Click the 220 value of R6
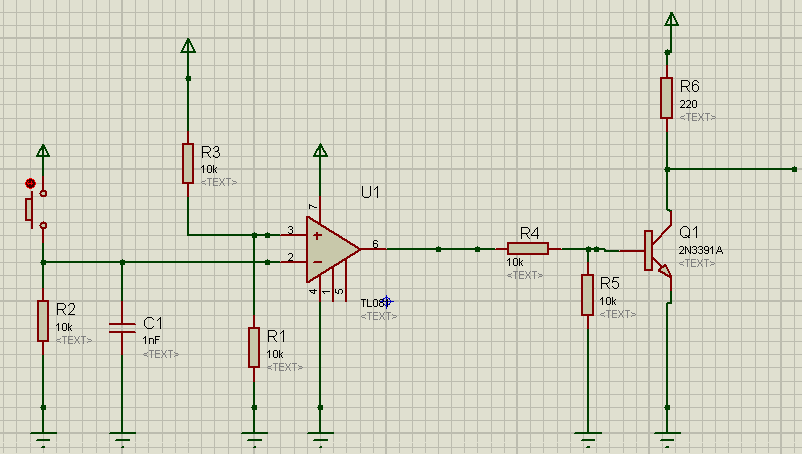Image resolution: width=802 pixels, height=454 pixels. 688,104
